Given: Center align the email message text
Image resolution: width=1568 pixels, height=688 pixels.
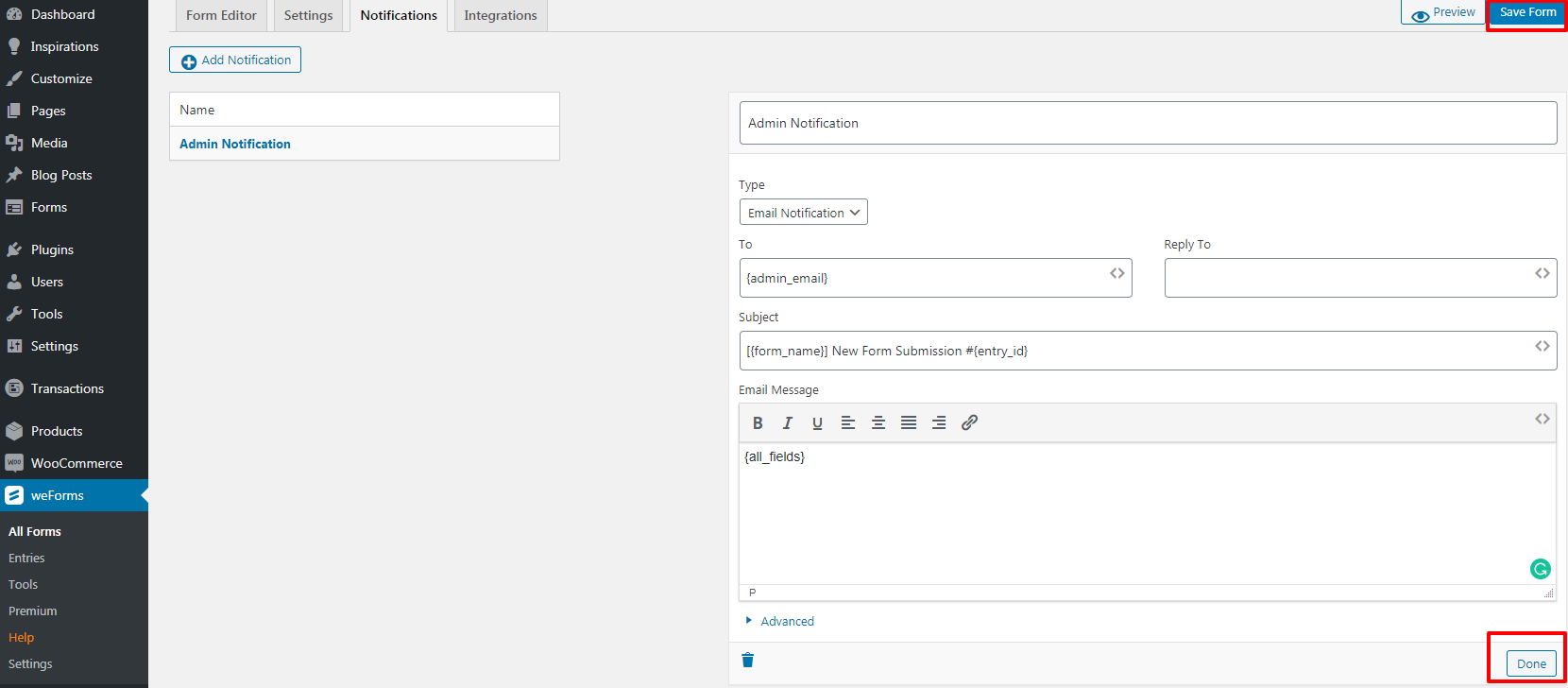Looking at the screenshot, I should (x=878, y=423).
